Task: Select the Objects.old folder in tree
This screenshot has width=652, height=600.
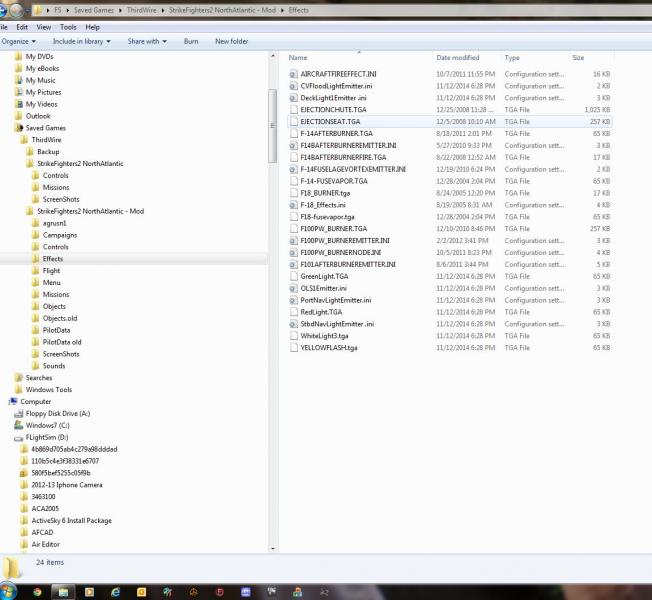Action: point(60,318)
